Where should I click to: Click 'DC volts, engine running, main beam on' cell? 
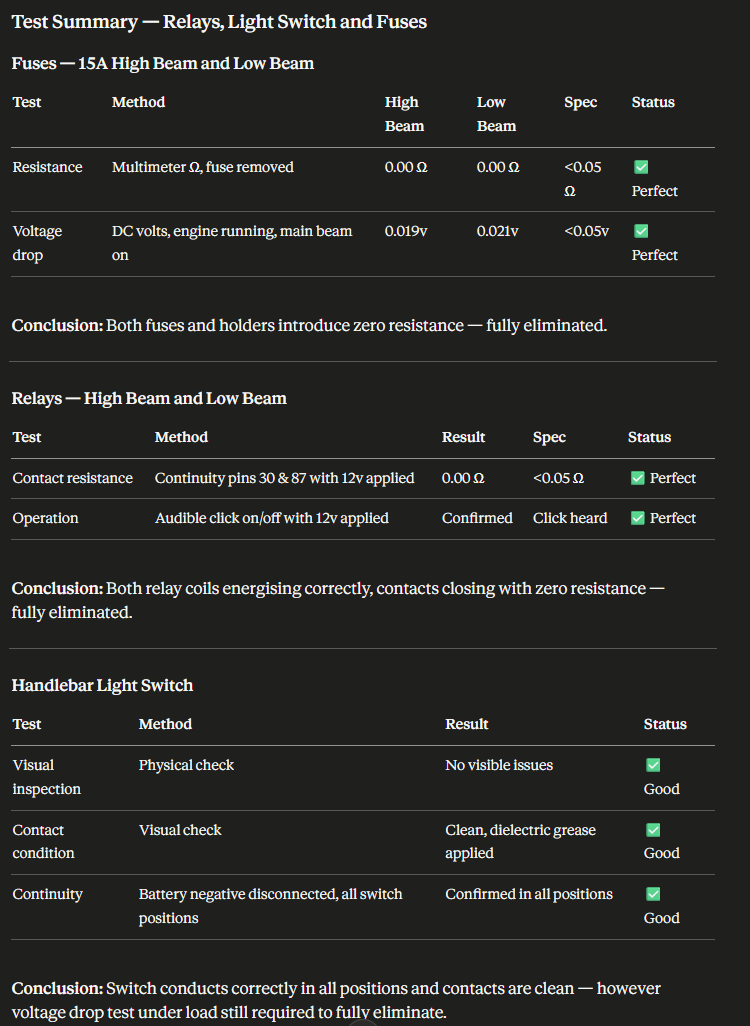point(232,243)
